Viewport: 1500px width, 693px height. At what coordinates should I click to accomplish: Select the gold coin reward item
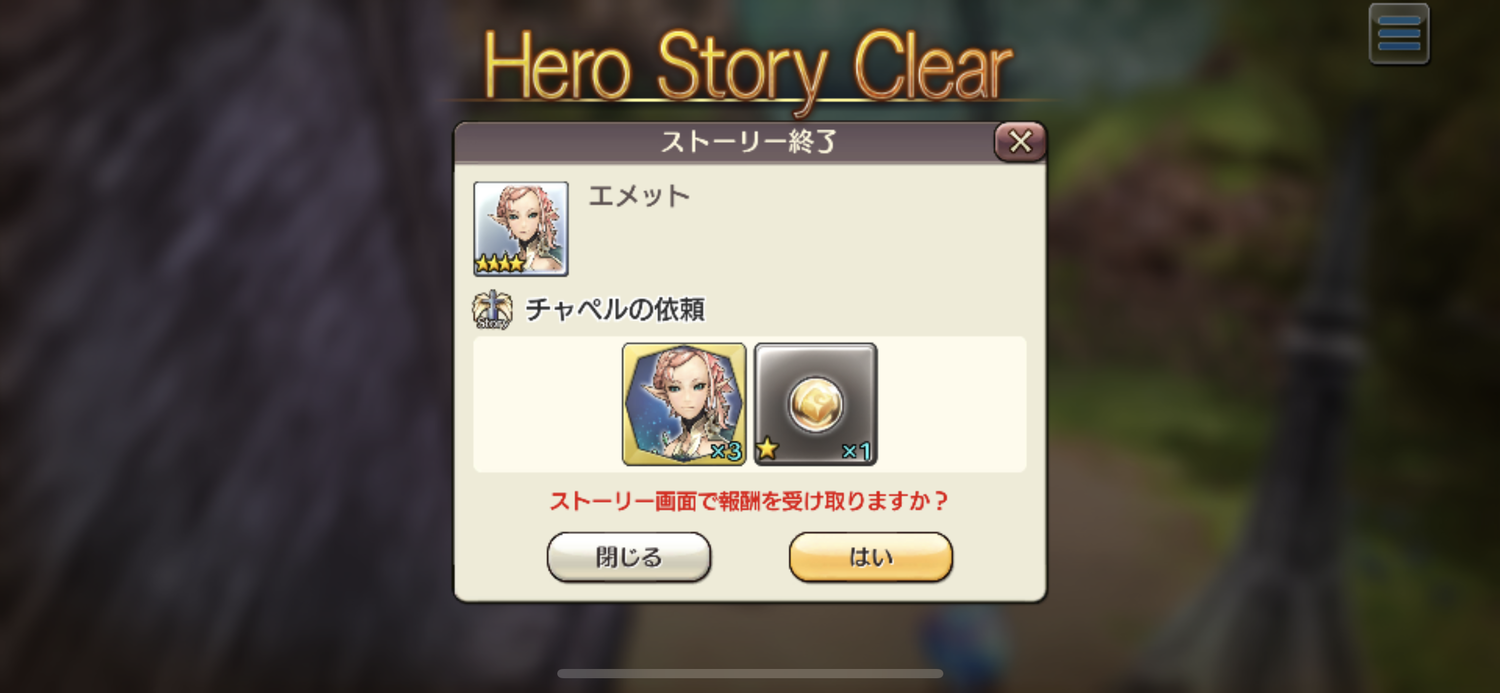point(815,404)
